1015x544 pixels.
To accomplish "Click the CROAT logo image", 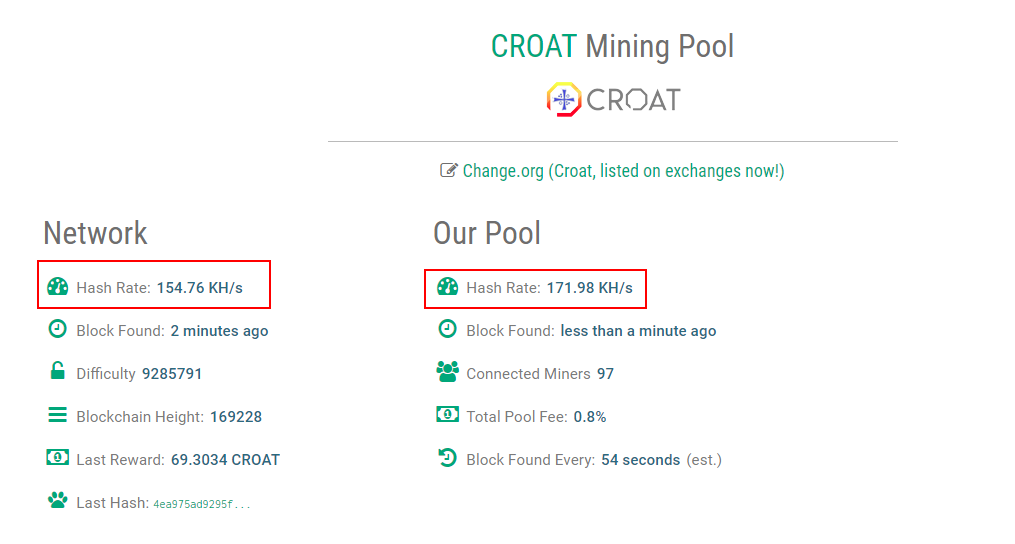I will point(613,100).
